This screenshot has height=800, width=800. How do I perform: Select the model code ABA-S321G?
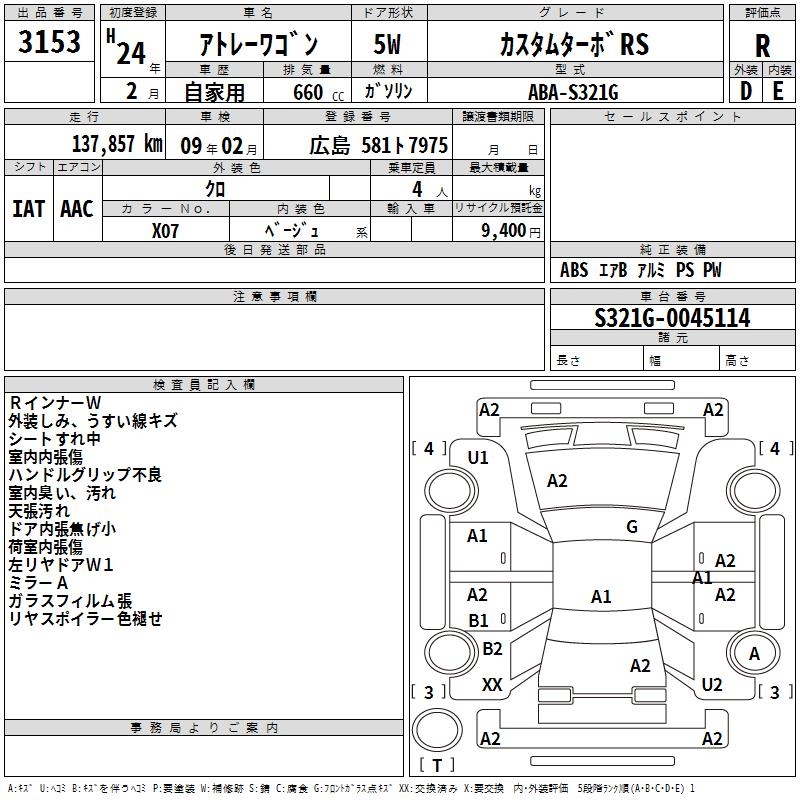[573, 92]
